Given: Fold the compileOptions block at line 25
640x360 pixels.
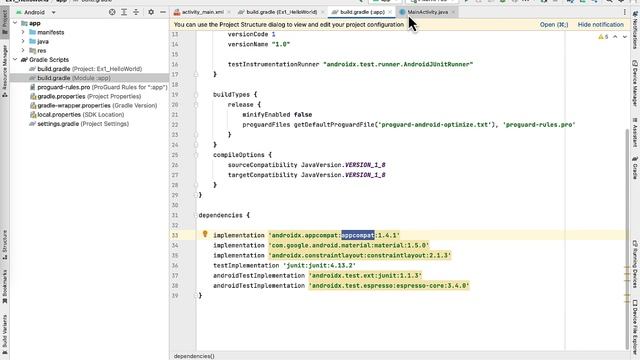Looking at the screenshot, I should coord(196,155).
